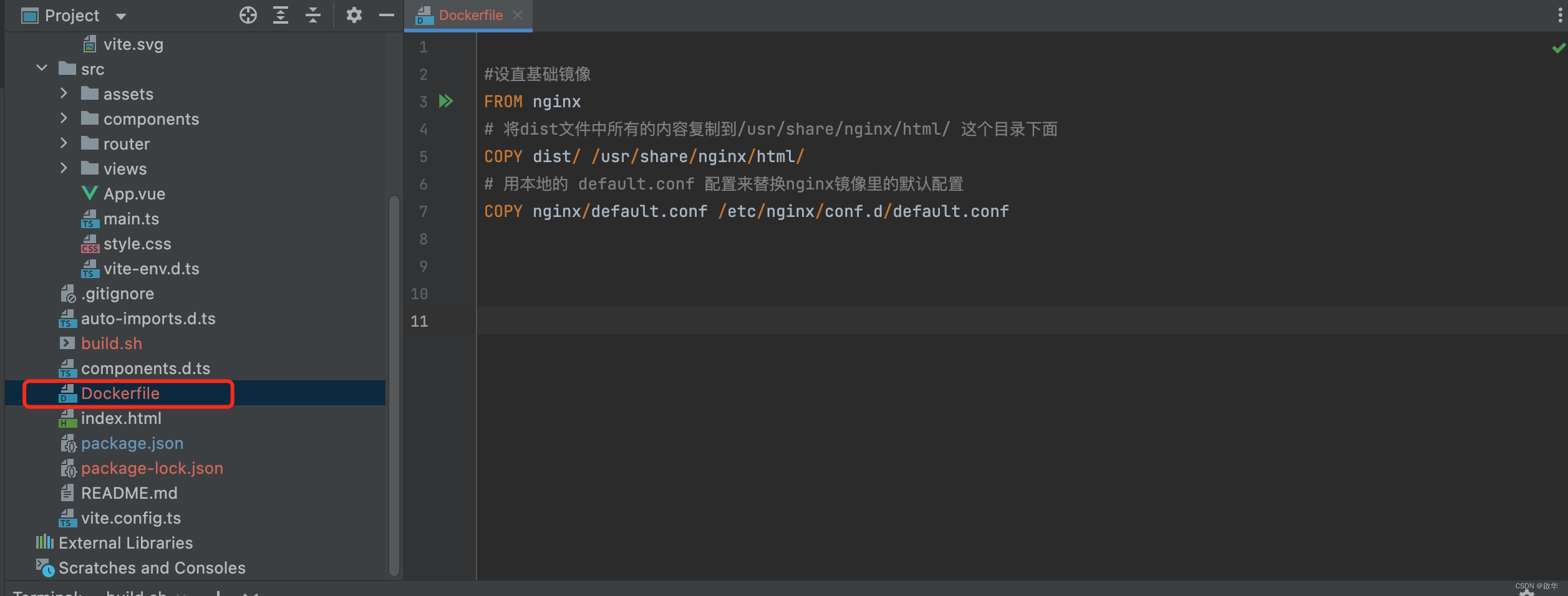Screen dimensions: 1568x596
Task: Open the editor tabs more-options menu
Action: click(x=1560, y=15)
